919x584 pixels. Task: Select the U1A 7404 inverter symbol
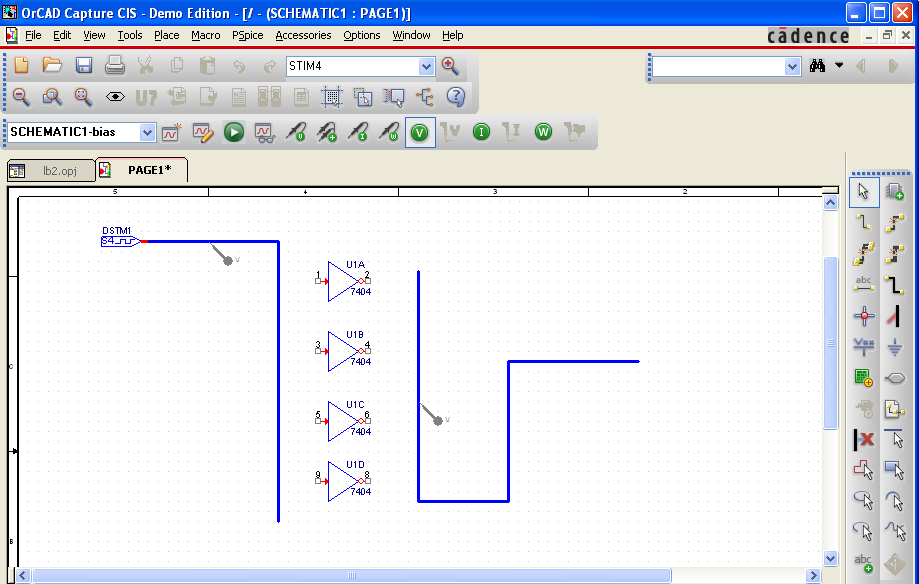pyautogui.click(x=343, y=281)
